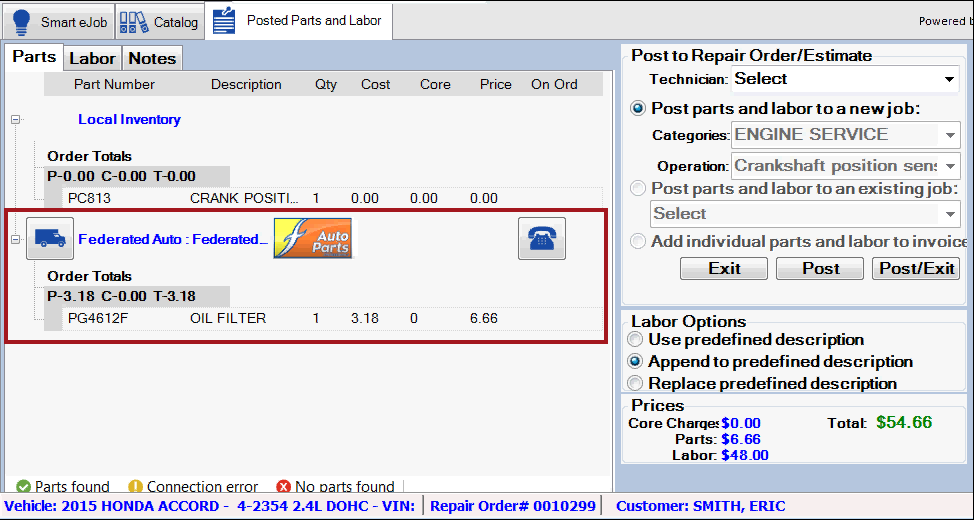This screenshot has height=520, width=974.
Task: Choose Use predefined description option
Action: (635, 340)
